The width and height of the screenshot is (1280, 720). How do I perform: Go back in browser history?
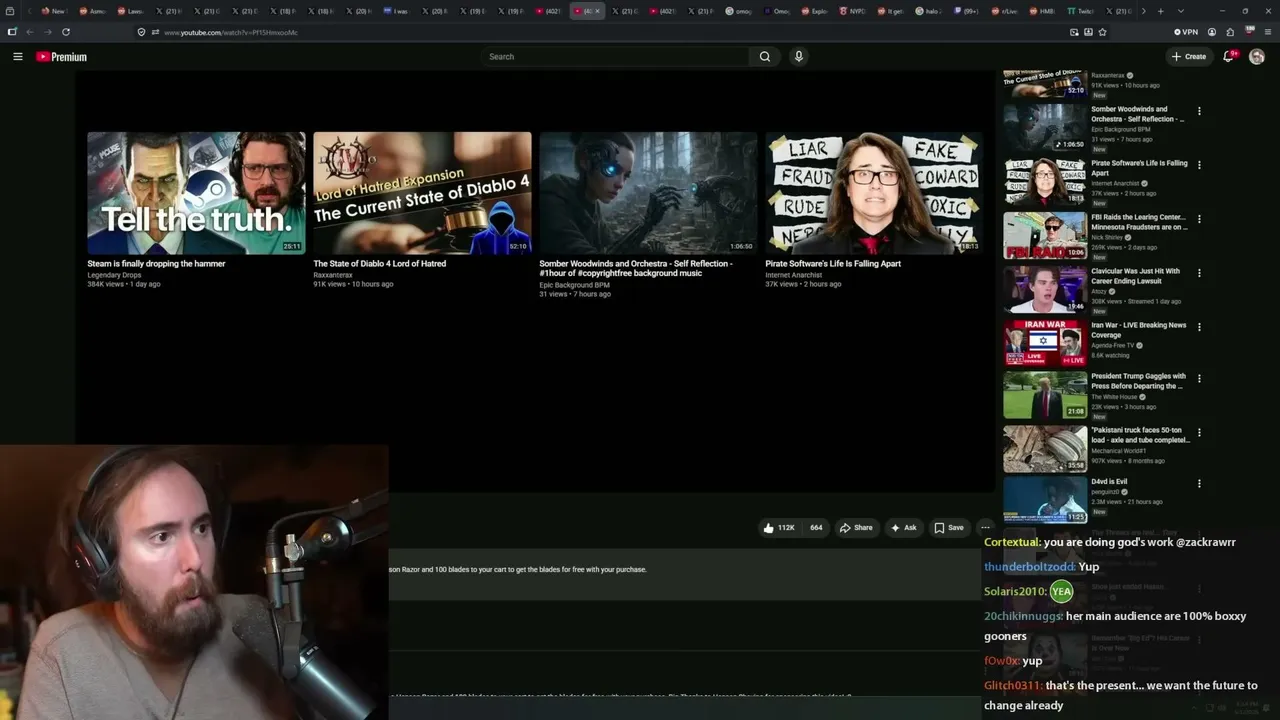tap(30, 32)
